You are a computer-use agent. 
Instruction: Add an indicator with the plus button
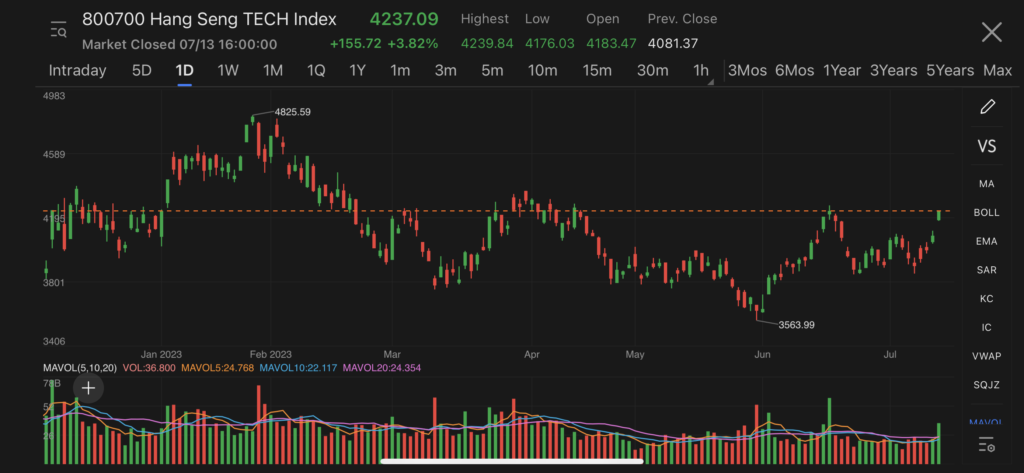88,388
